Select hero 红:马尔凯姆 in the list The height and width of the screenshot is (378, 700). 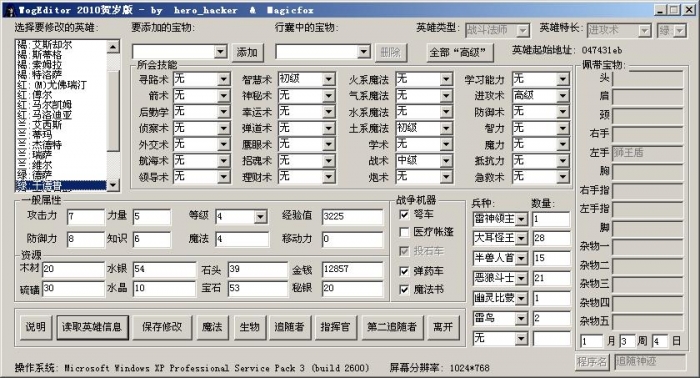[x=45, y=105]
